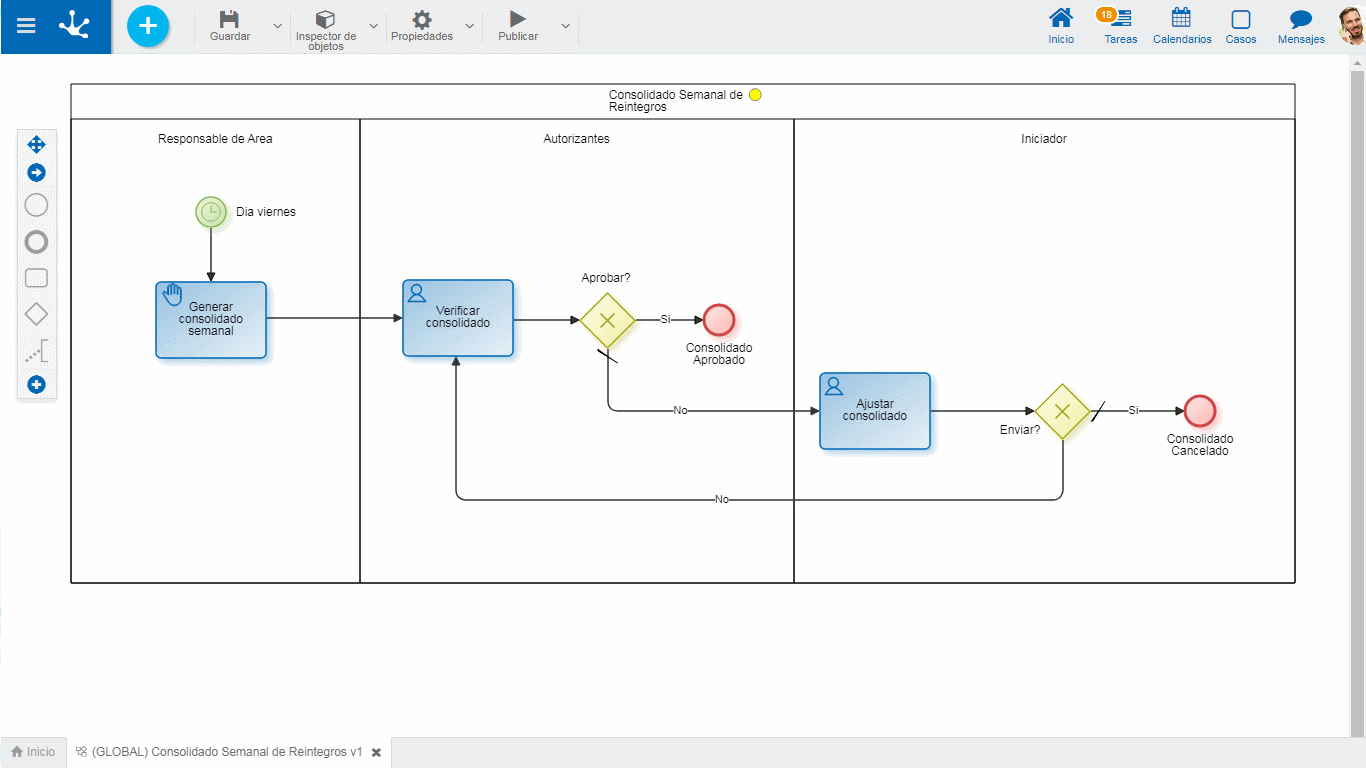Viewport: 1366px width, 768px height.
Task: Expand the Propiedades dropdown arrow
Action: pos(469,26)
